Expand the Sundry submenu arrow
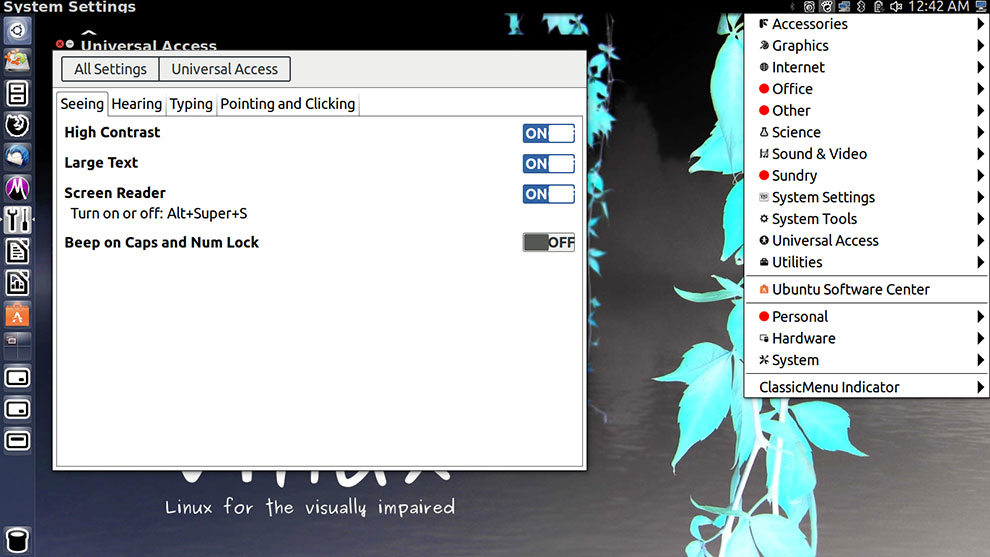The height and width of the screenshot is (557, 990). tap(980, 176)
